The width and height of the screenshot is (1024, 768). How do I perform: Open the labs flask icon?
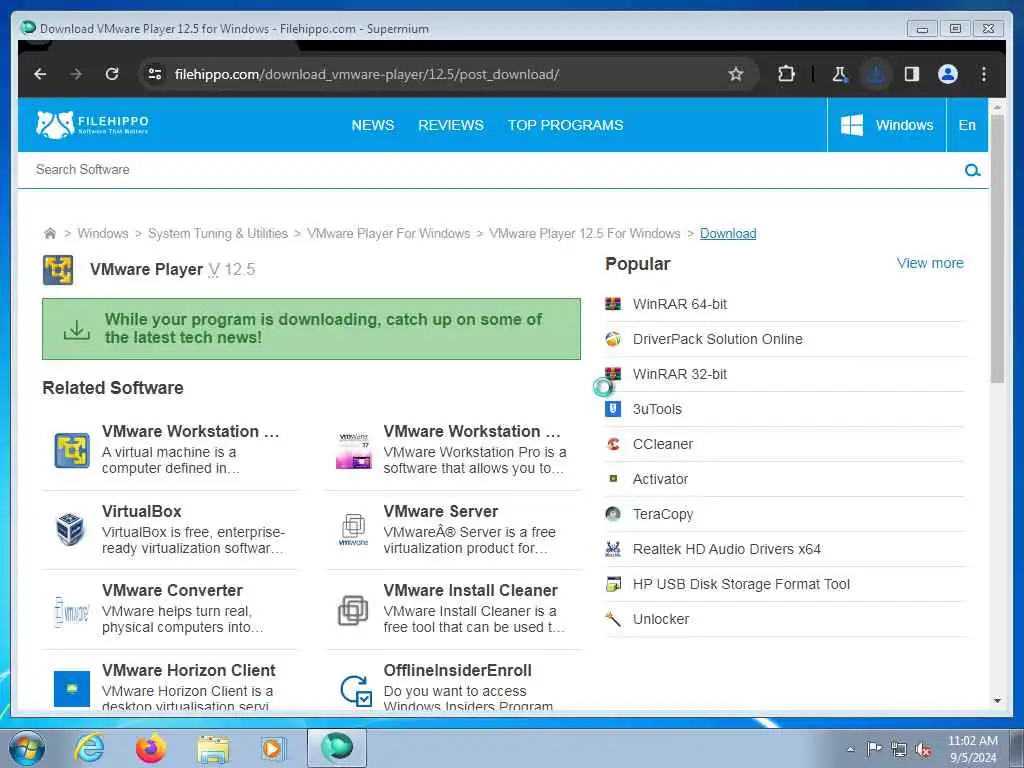[x=840, y=74]
